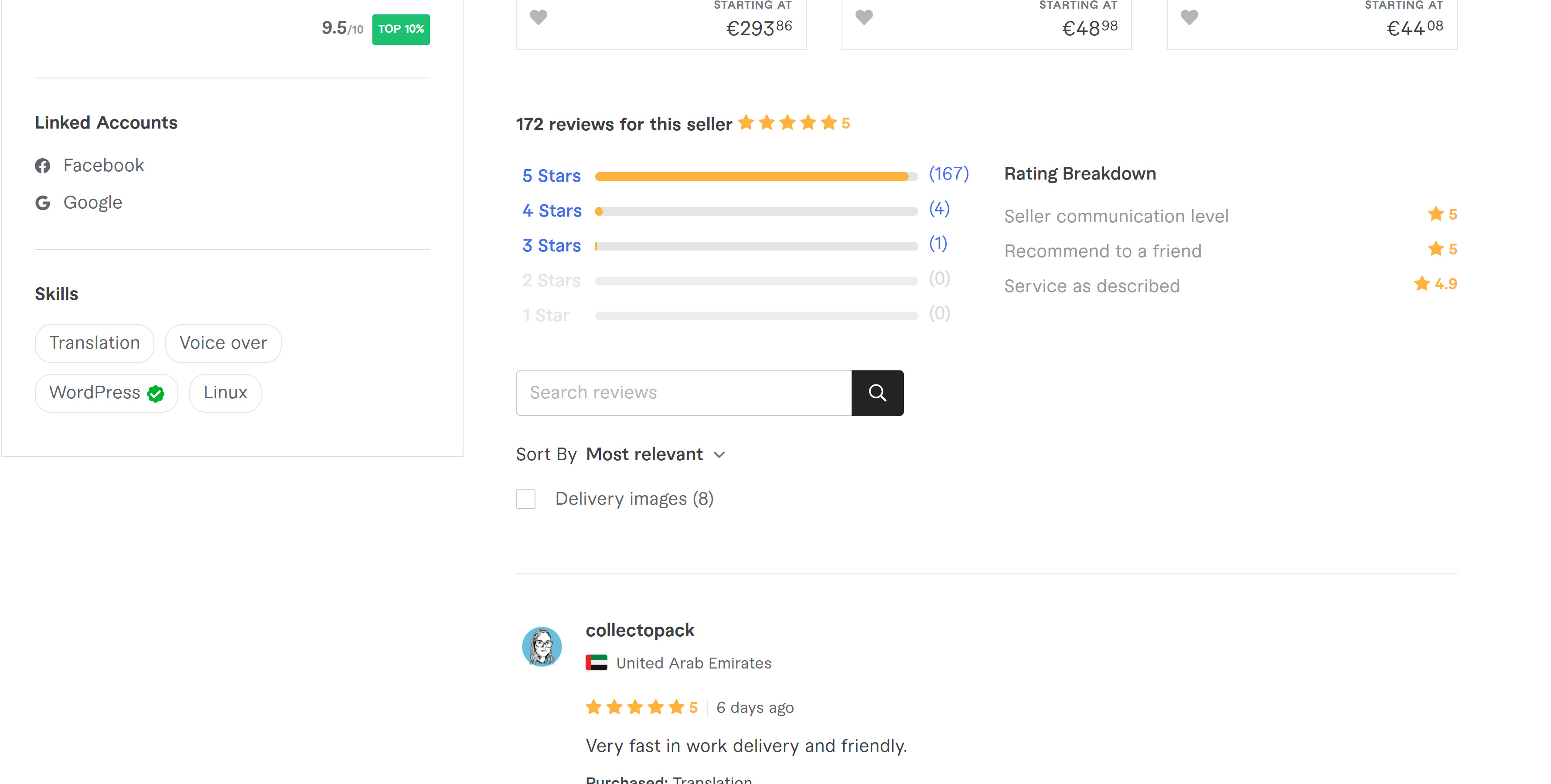Expand sort options with the chevron arrow

[719, 455]
